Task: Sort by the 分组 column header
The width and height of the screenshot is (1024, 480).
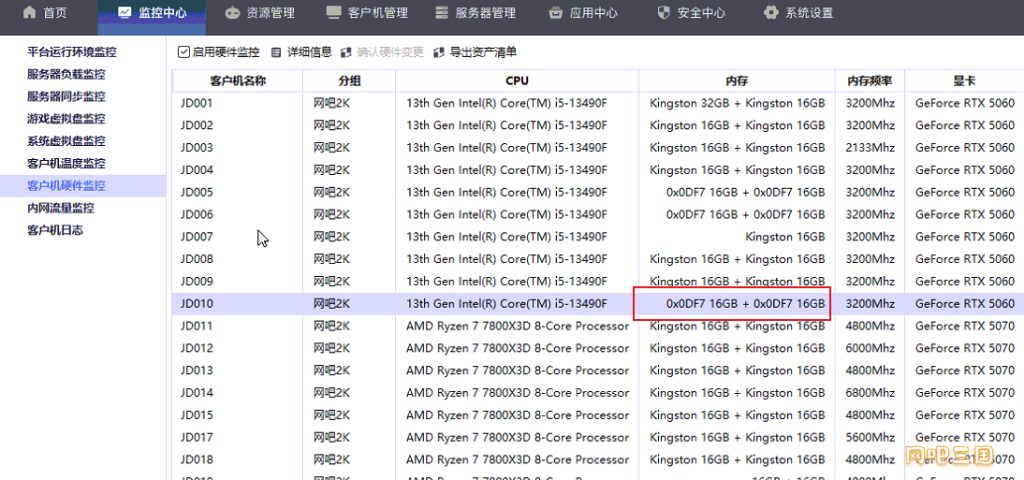Action: (x=349, y=81)
